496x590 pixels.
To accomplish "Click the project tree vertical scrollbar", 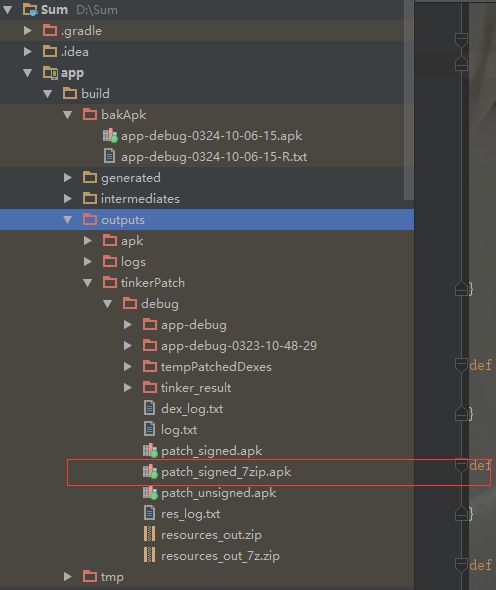I will tap(409, 100).
